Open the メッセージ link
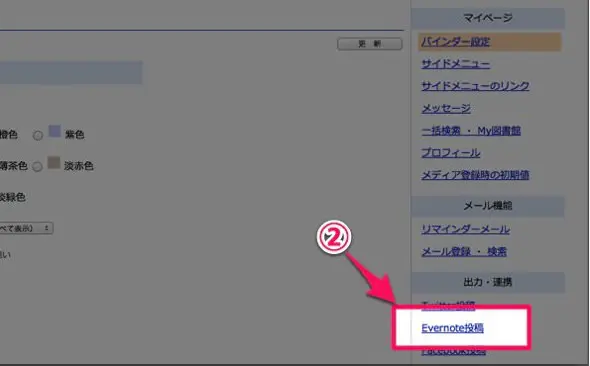The image size is (590, 366). click(446, 108)
